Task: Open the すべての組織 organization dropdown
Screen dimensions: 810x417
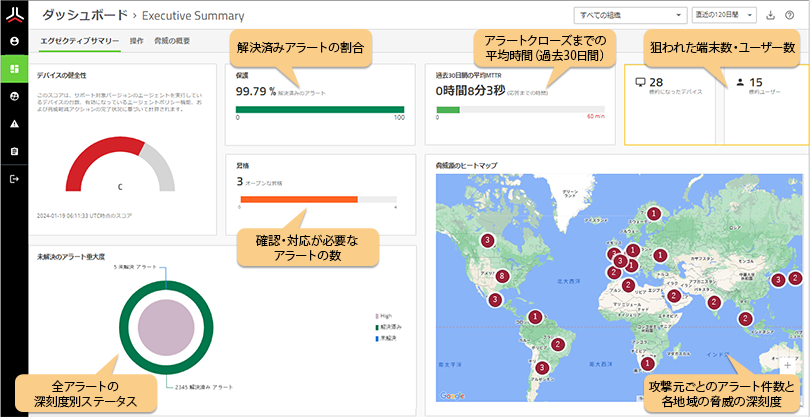Action: tap(628, 16)
